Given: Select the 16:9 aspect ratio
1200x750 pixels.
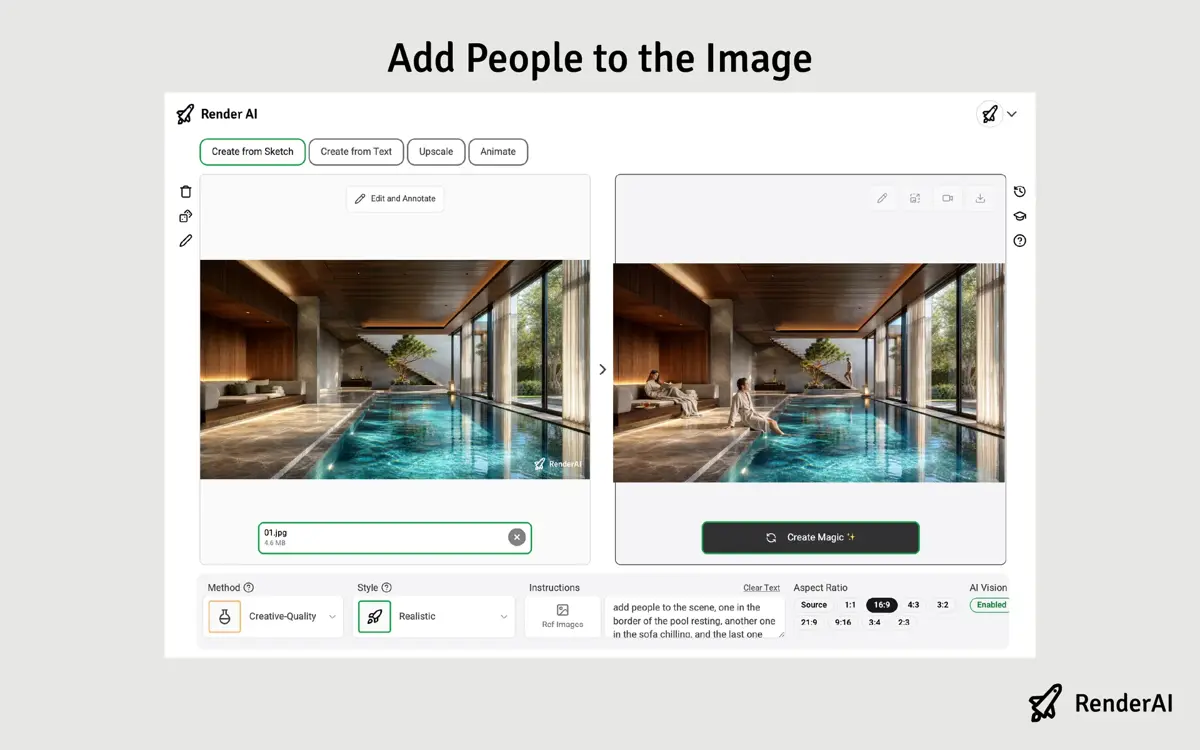Looking at the screenshot, I should pyautogui.click(x=882, y=605).
